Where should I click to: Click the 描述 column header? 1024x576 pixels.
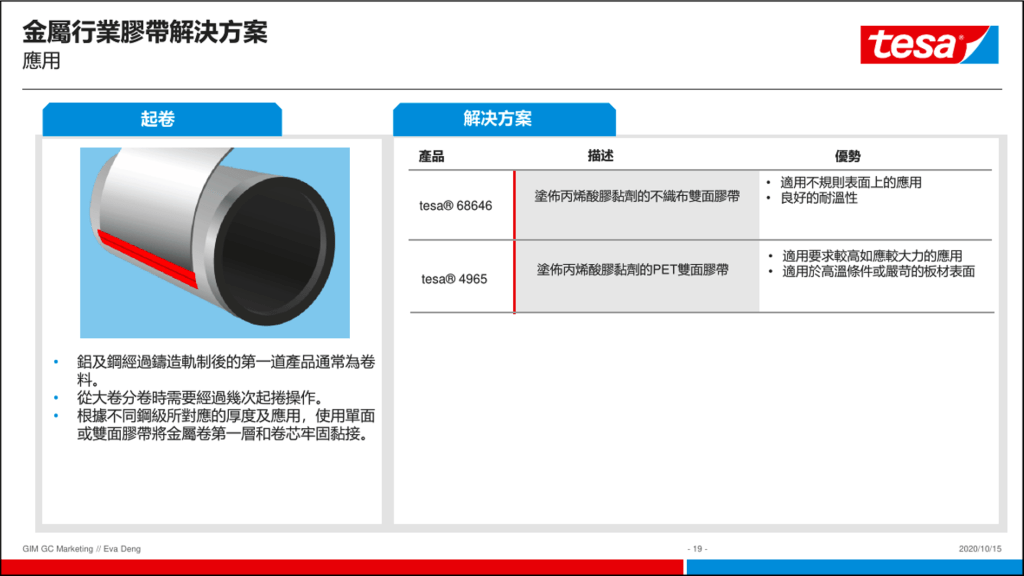click(600, 156)
